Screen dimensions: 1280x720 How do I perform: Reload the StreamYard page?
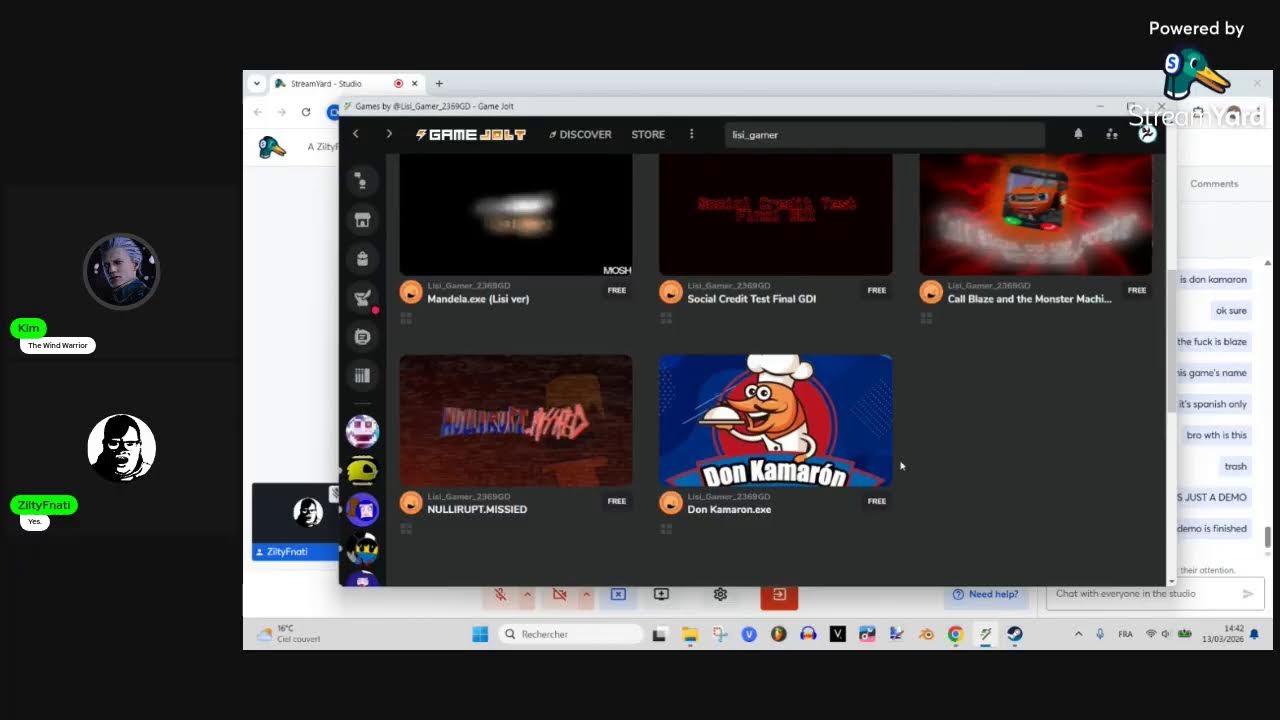[x=306, y=112]
